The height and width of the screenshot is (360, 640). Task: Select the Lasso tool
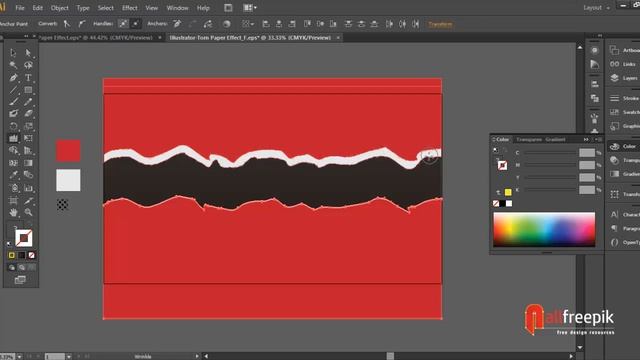(x=28, y=65)
